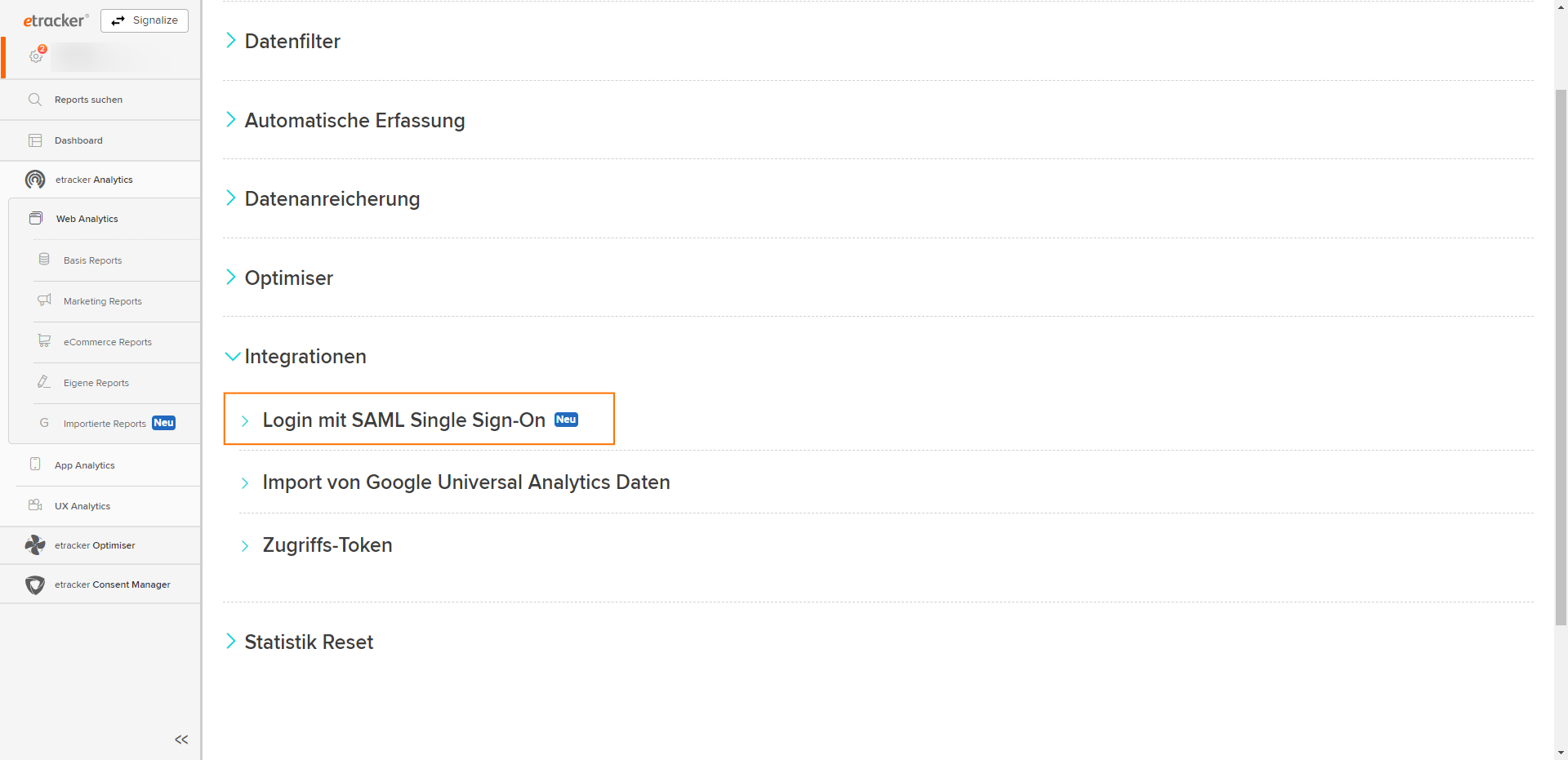Click the Reports suchen magnifier icon
1568x760 pixels.
35,100
